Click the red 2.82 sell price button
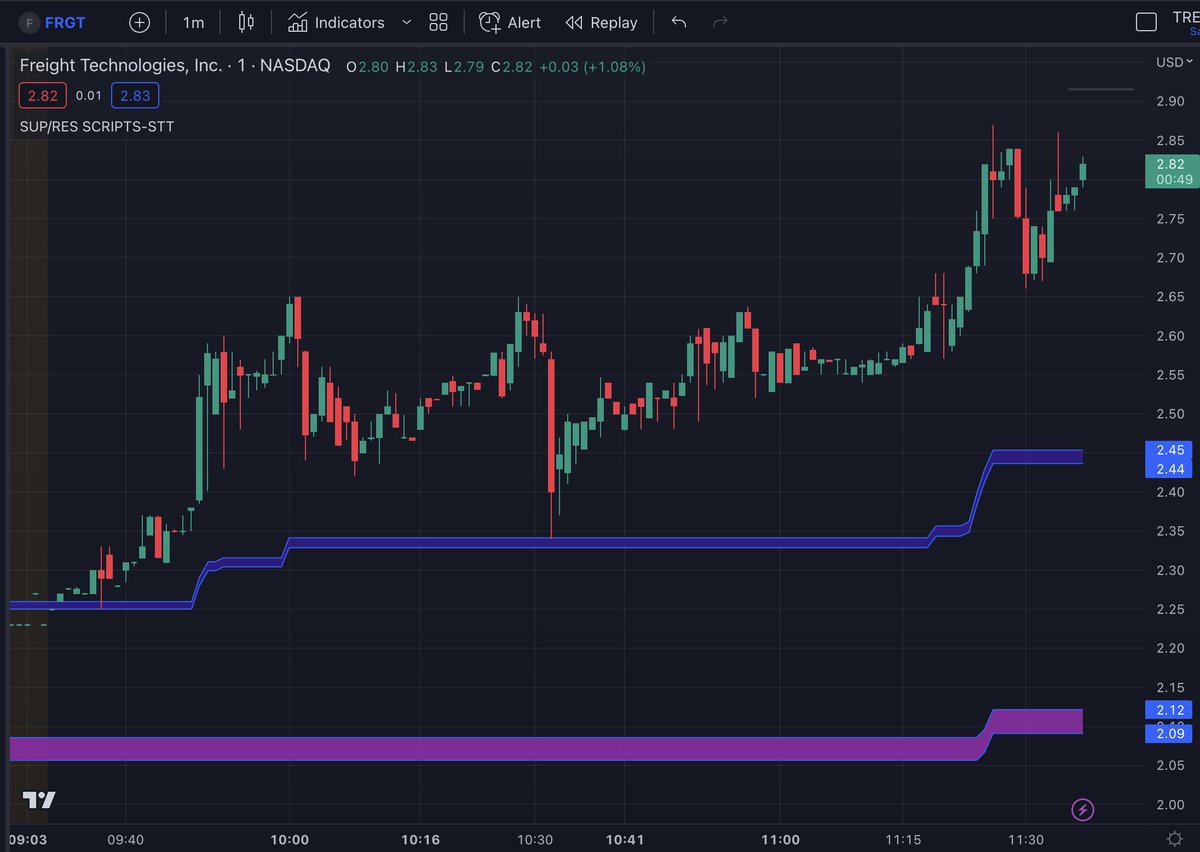The image size is (1200, 852). click(x=43, y=96)
